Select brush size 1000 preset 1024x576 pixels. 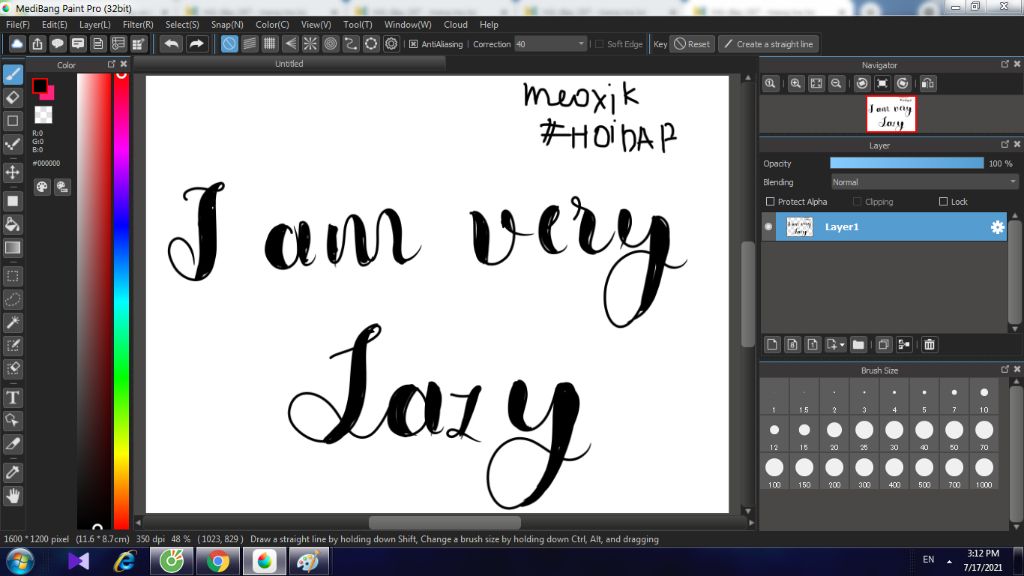(984, 473)
